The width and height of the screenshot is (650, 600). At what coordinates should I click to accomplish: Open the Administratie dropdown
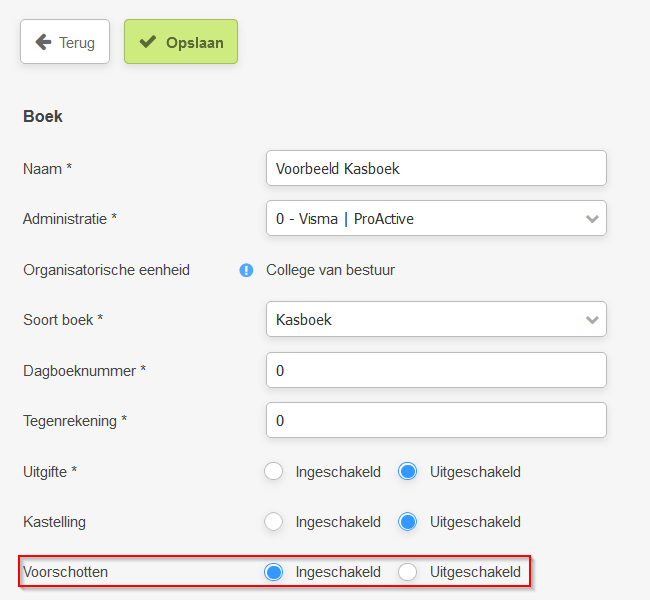point(436,219)
